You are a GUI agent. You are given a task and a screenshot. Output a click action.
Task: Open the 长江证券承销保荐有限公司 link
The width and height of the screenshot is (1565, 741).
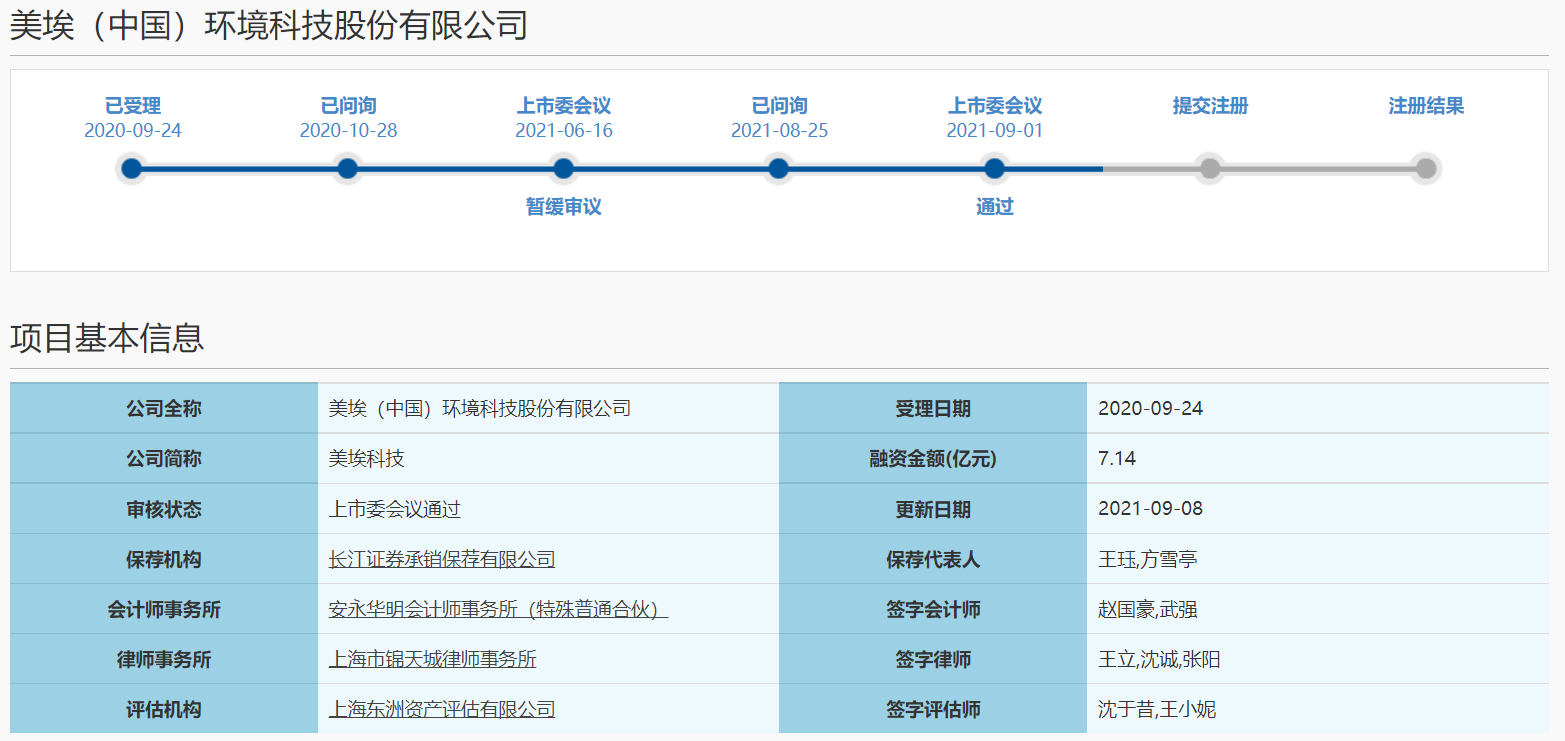coord(442,559)
